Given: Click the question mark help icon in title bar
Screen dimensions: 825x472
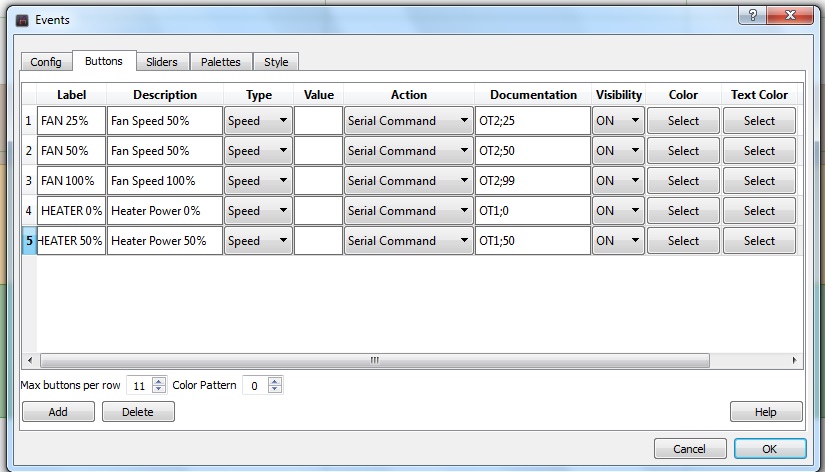Looking at the screenshot, I should 753,14.
